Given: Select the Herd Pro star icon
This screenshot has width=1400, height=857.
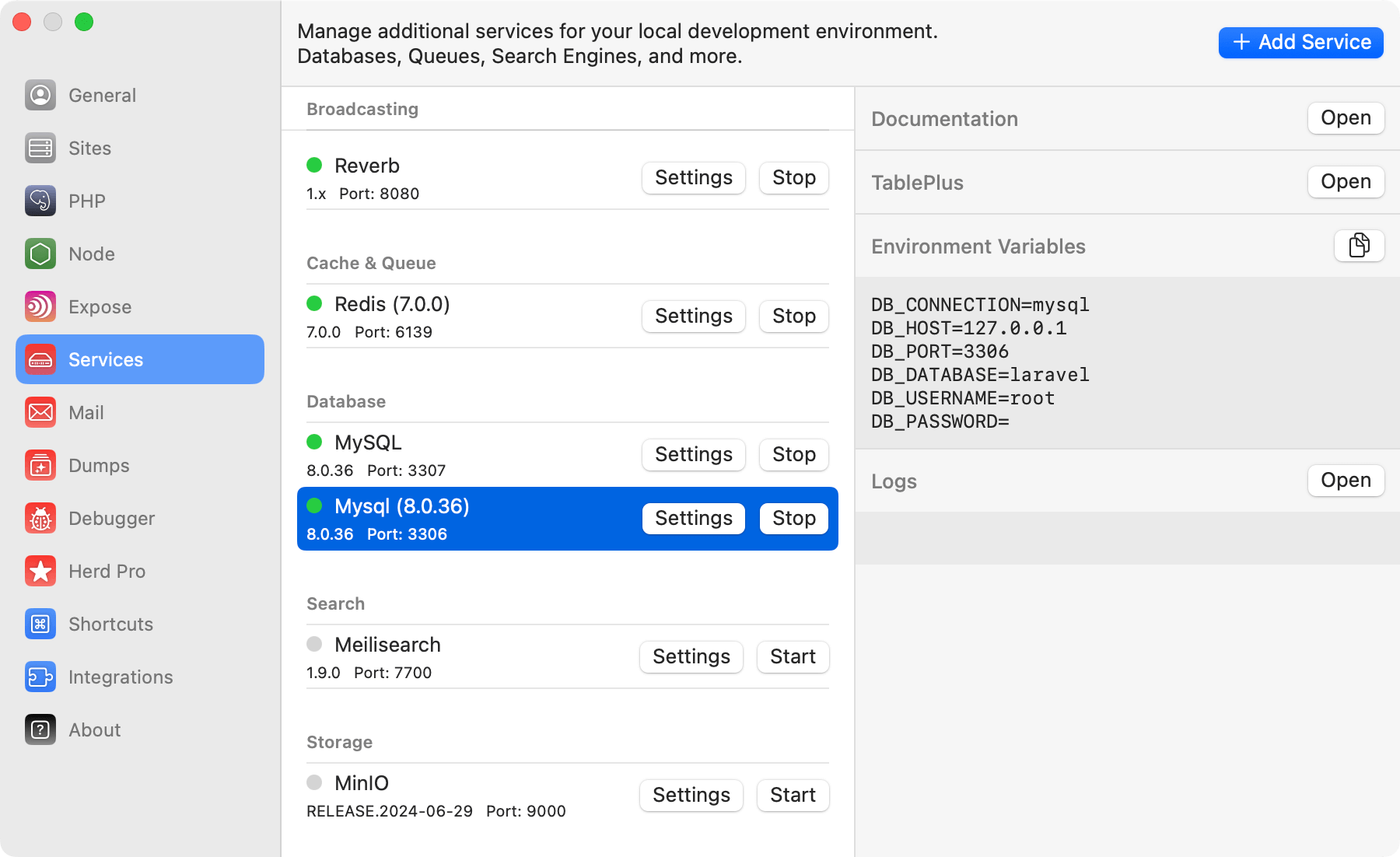Looking at the screenshot, I should coord(40,571).
